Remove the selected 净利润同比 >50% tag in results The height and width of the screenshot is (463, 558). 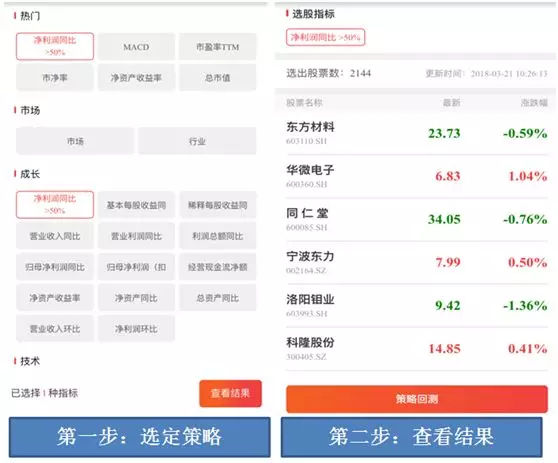coord(325,37)
